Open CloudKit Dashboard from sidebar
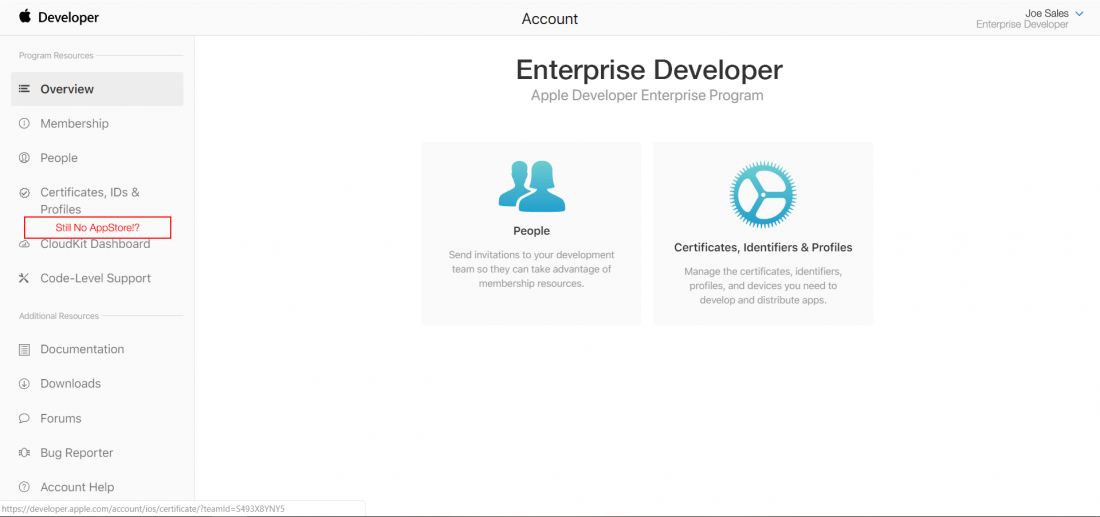This screenshot has height=517, width=1100. pyautogui.click(x=95, y=244)
